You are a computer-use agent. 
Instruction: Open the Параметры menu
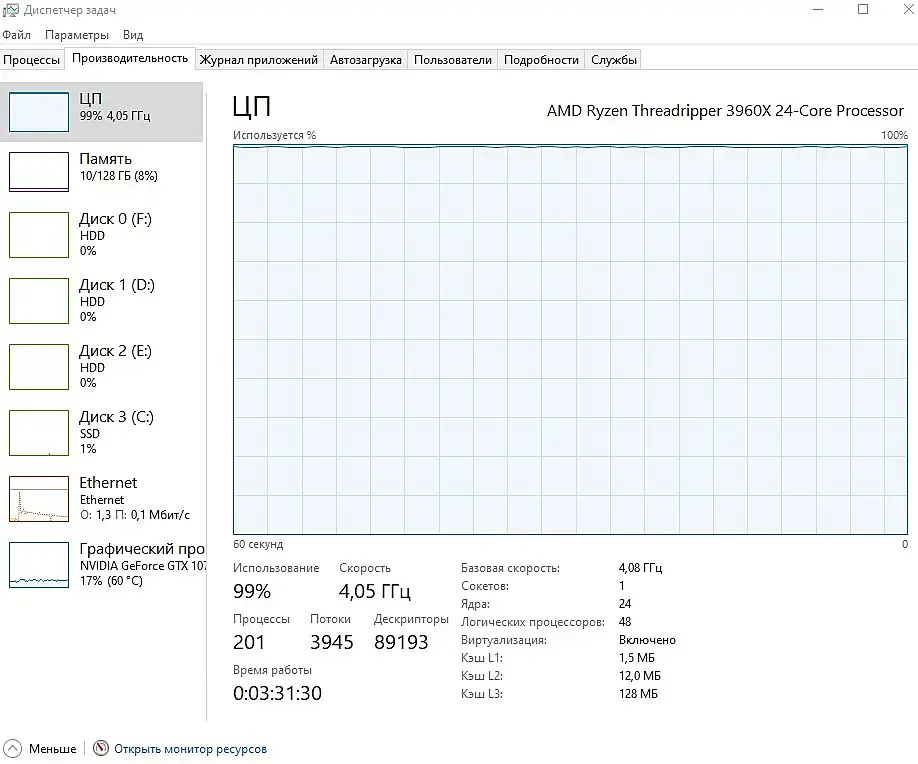click(x=77, y=35)
